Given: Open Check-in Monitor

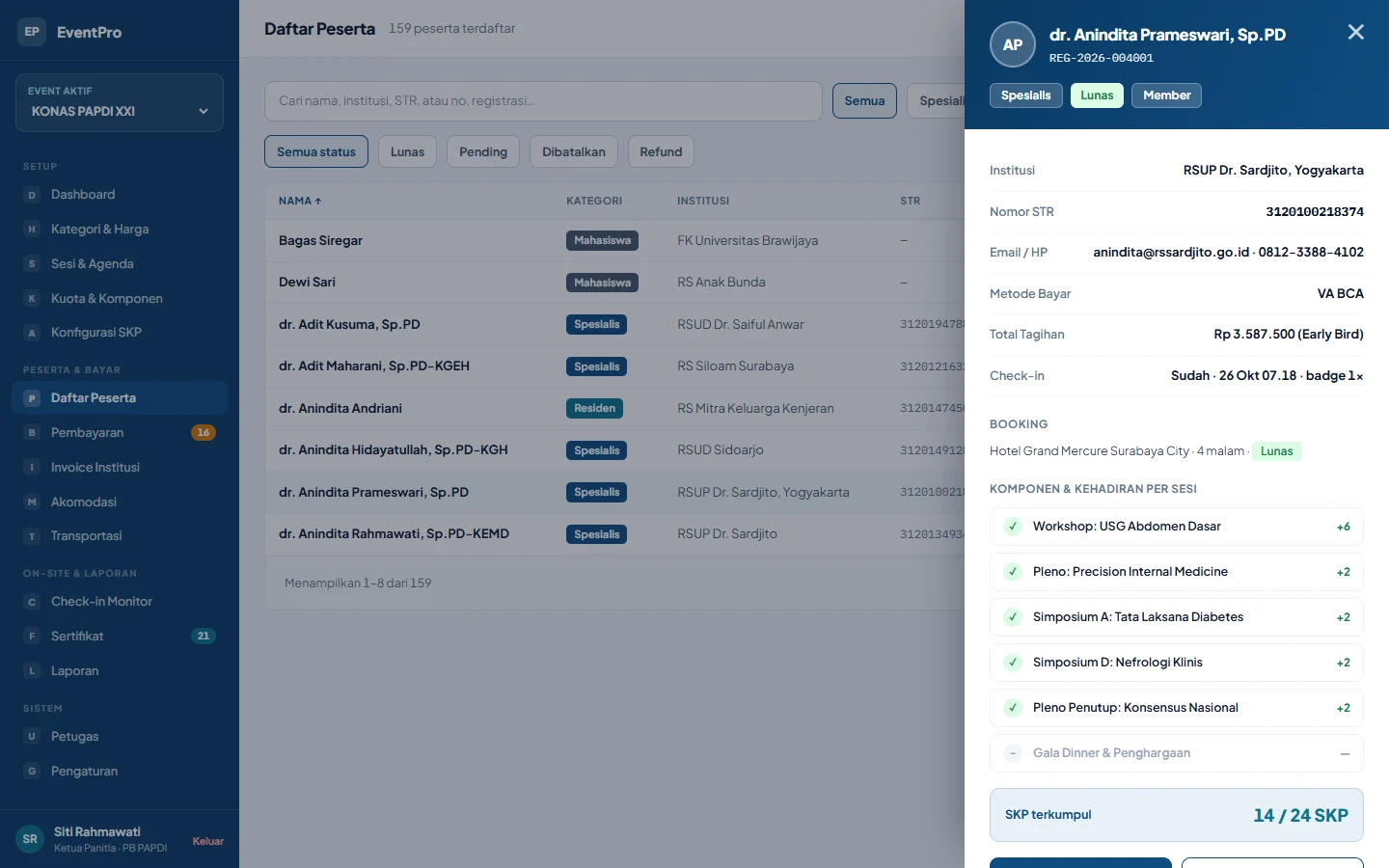Looking at the screenshot, I should (x=120, y=602).
